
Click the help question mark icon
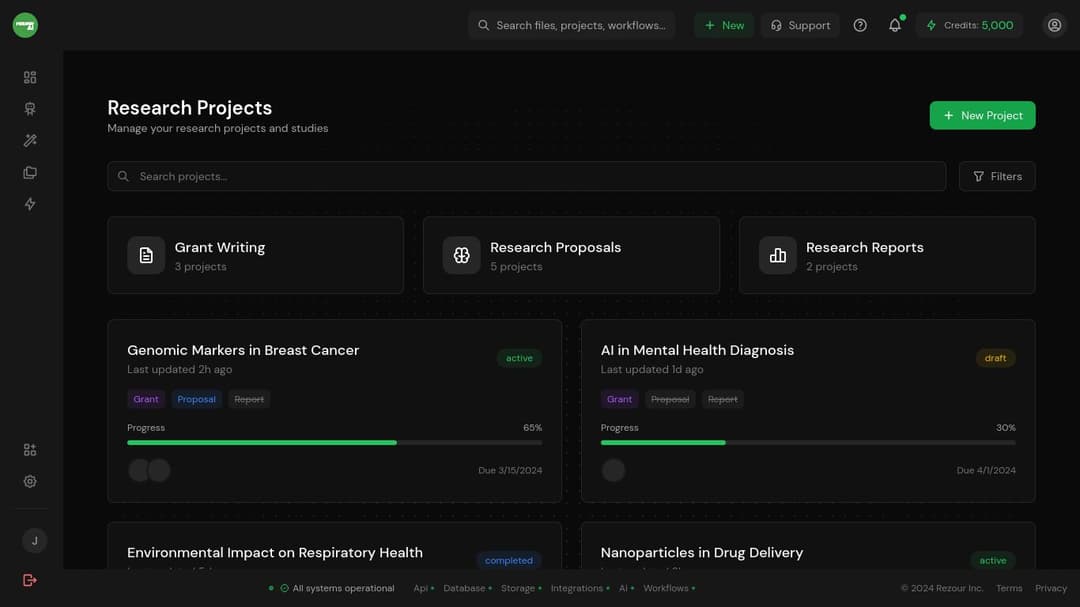[x=860, y=25]
